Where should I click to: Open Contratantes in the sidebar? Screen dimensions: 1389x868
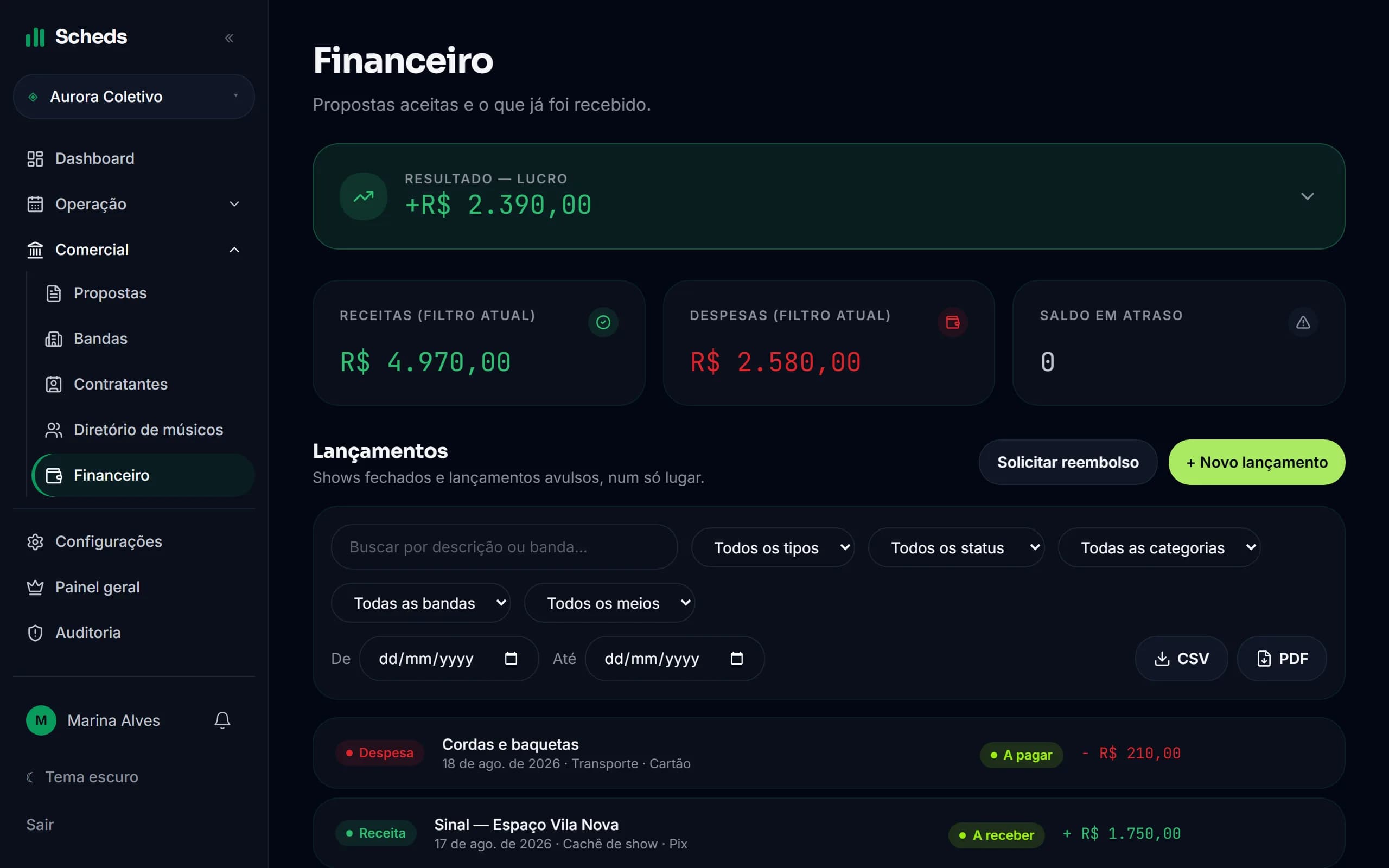[x=143, y=384]
